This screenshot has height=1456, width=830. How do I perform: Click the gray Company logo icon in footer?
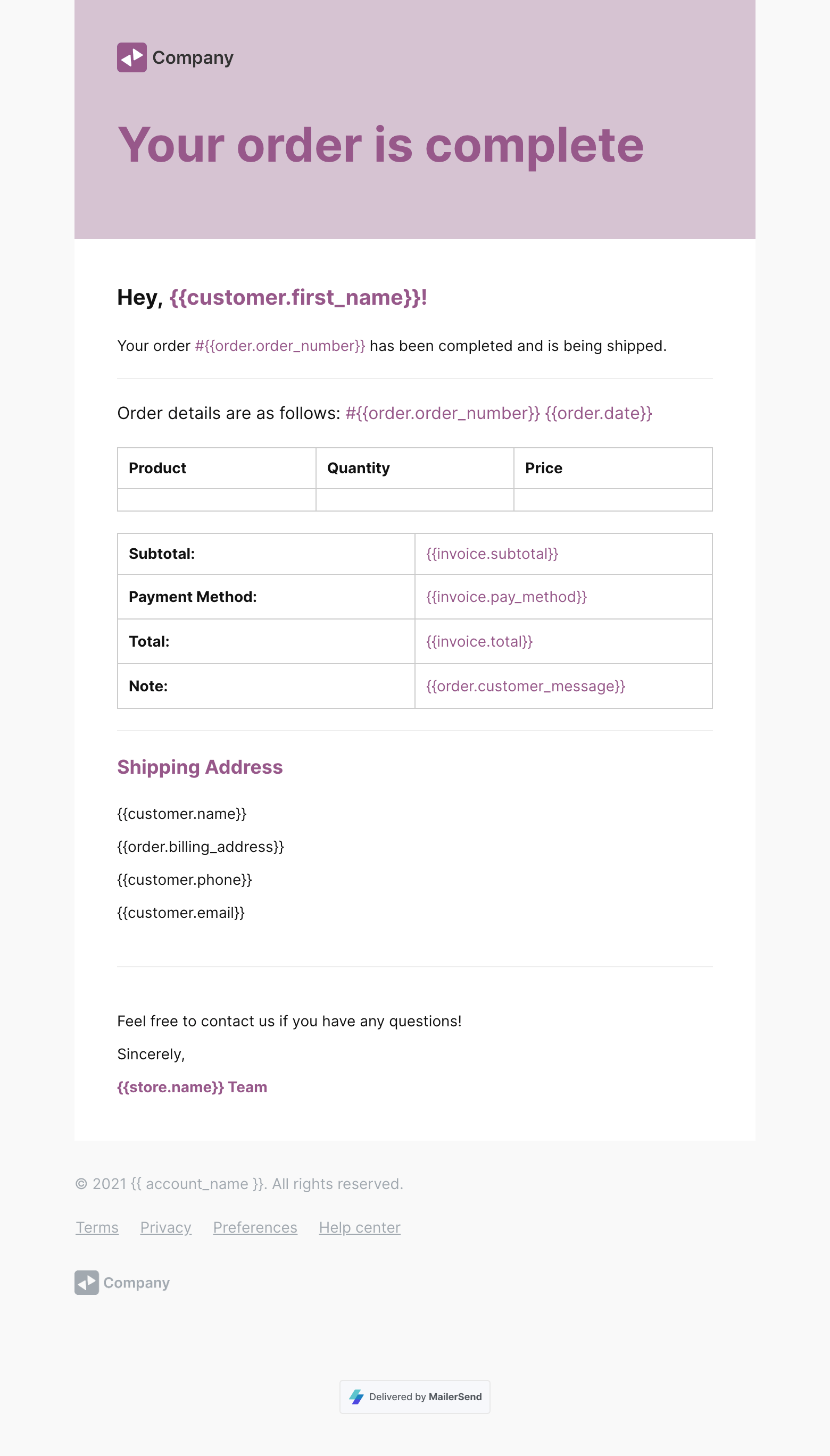87,1282
